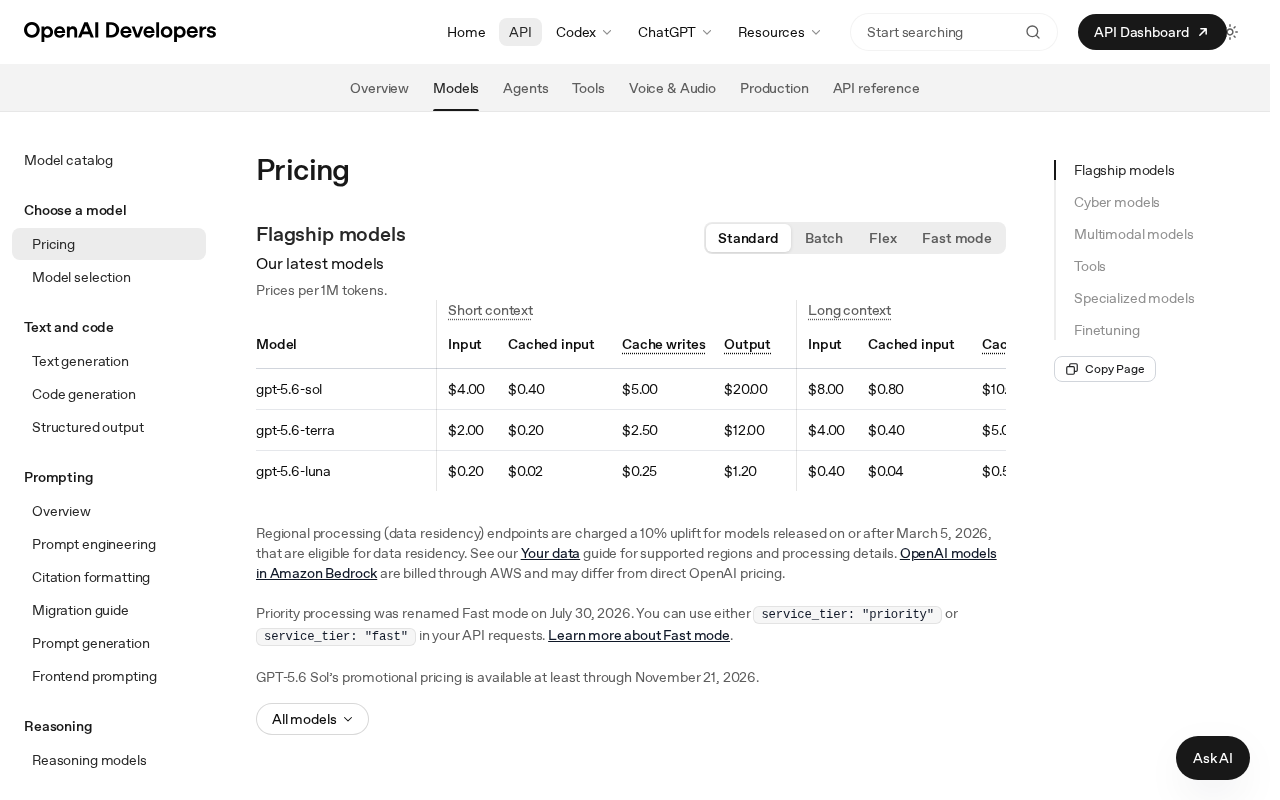Image resolution: width=1280 pixels, height=800 pixels.
Task: Switch pricing to Batch tier
Action: coord(824,238)
